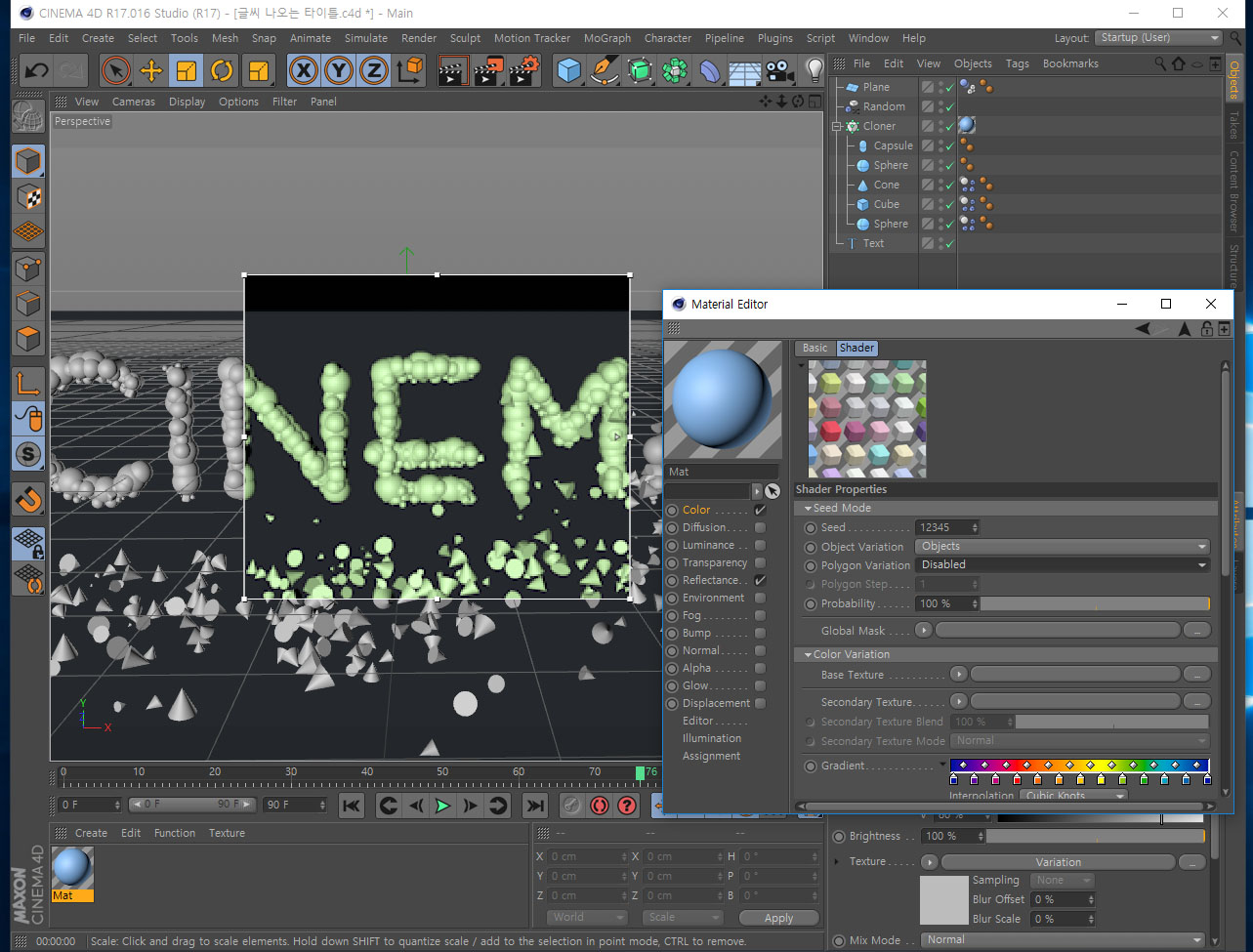1253x952 pixels.
Task: Play the animation forward
Action: 442,806
